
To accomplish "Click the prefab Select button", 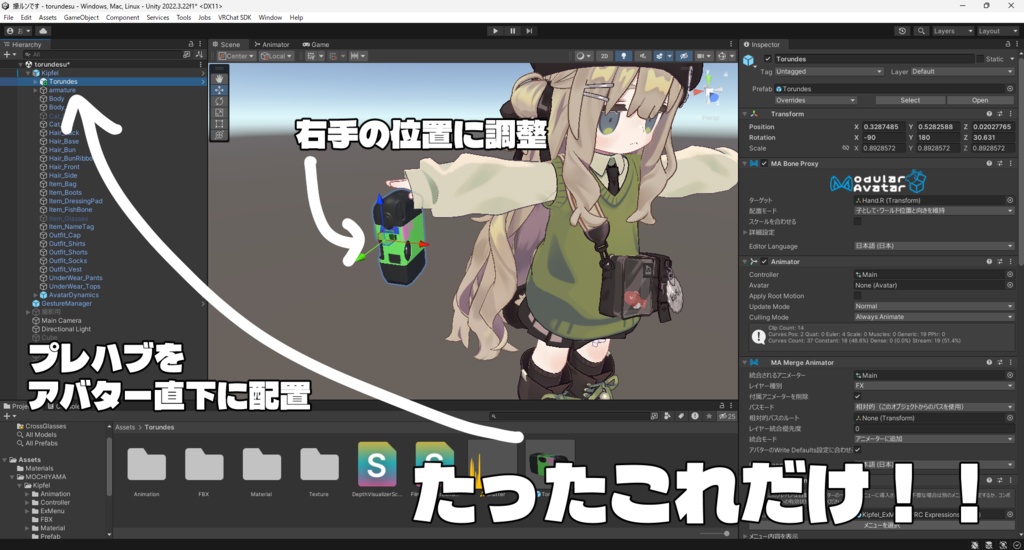I will [x=910, y=100].
